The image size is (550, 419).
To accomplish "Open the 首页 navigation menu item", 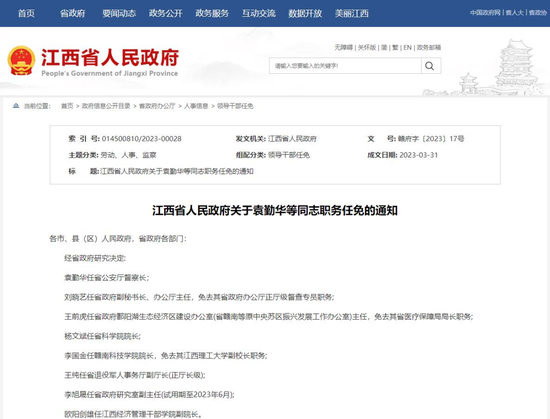I will (26, 13).
